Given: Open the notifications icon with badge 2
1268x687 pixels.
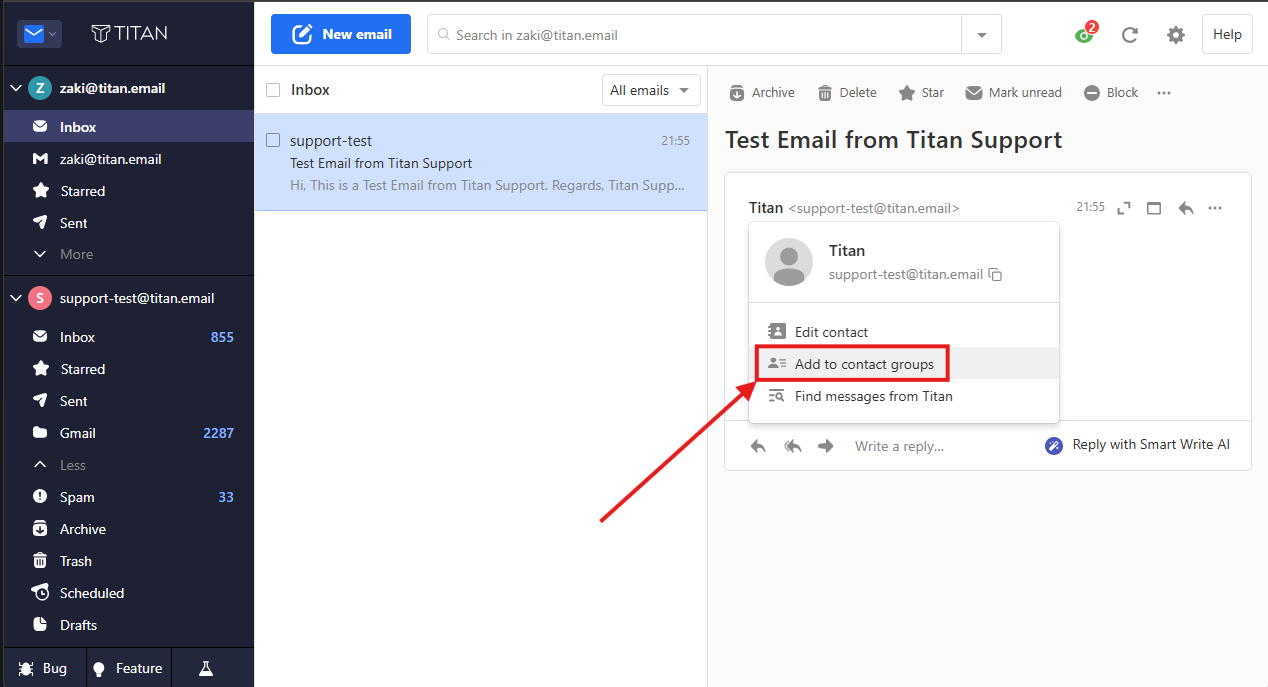Looking at the screenshot, I should [x=1085, y=34].
